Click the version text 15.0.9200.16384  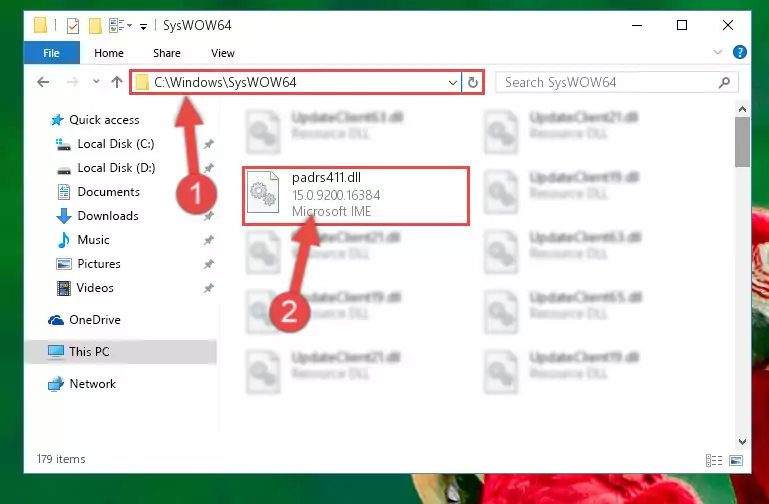[336, 195]
